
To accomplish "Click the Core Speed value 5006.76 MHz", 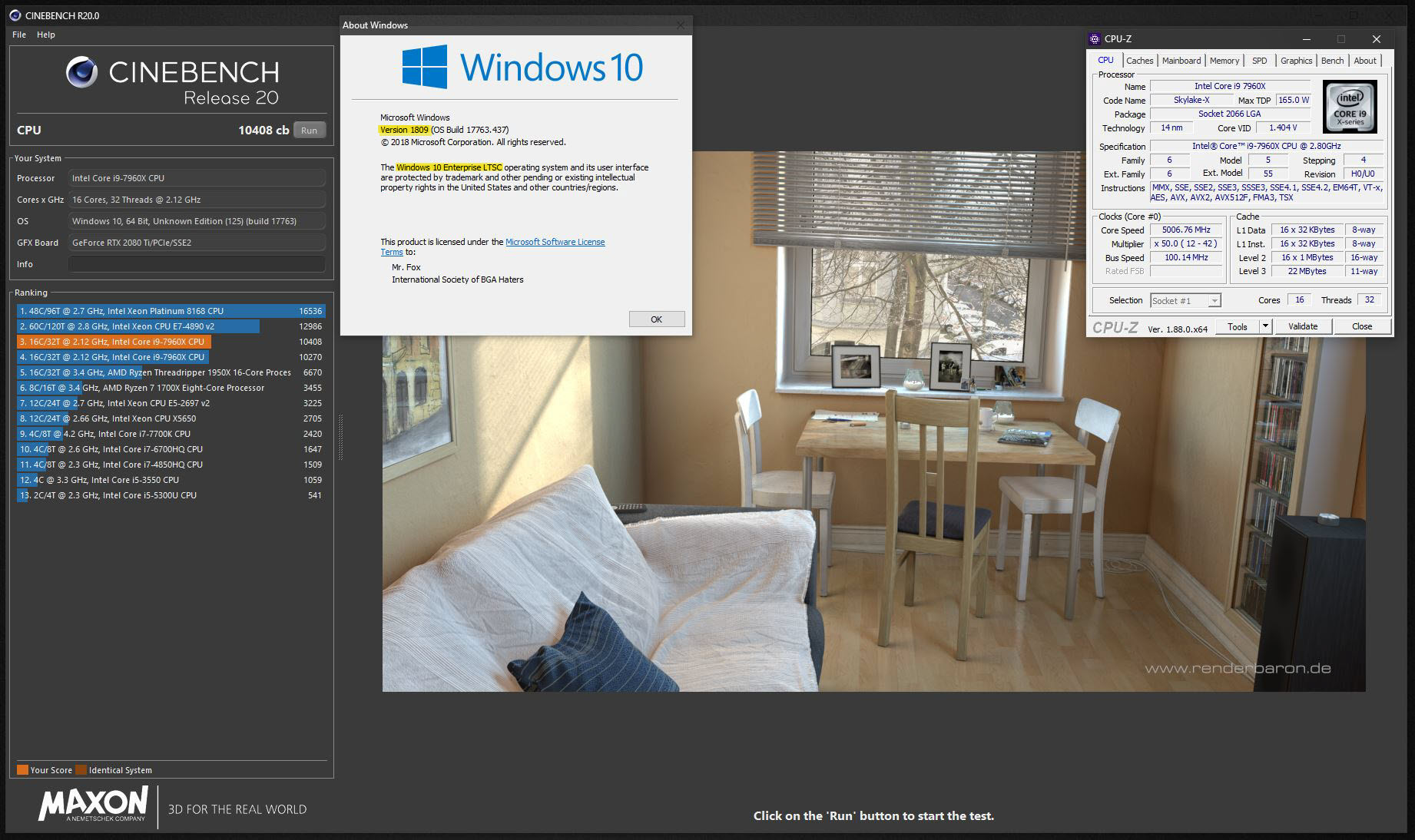I will [x=1186, y=230].
